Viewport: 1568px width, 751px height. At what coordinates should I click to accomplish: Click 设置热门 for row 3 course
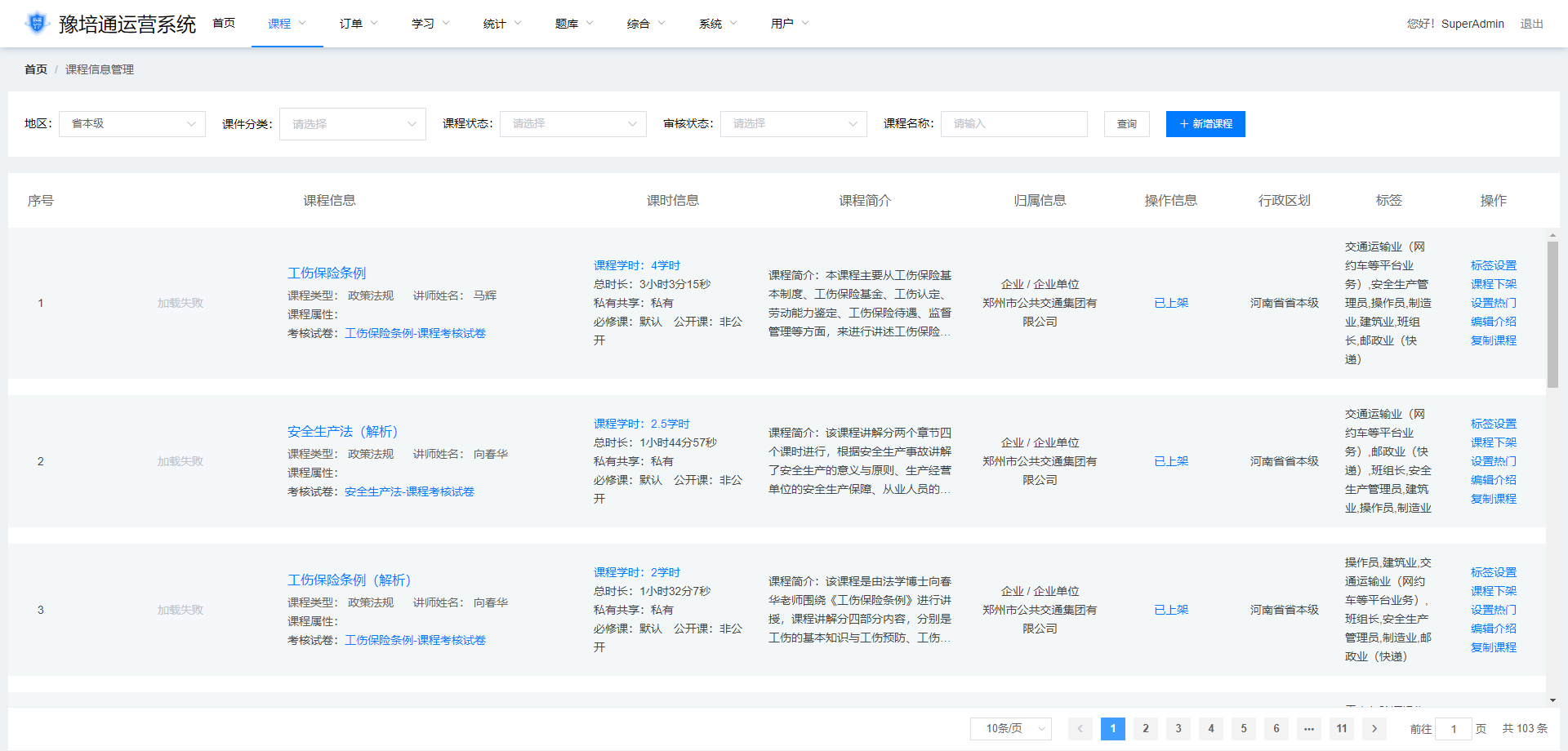pos(1494,610)
